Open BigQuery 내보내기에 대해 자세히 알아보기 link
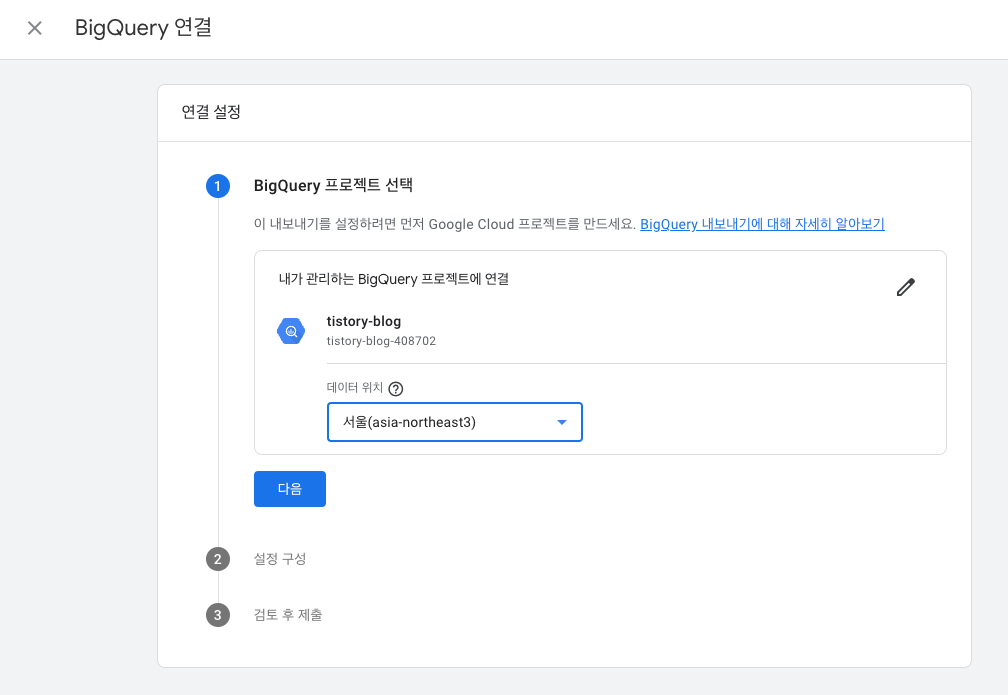Viewport: 1008px width, 695px height. 762,224
